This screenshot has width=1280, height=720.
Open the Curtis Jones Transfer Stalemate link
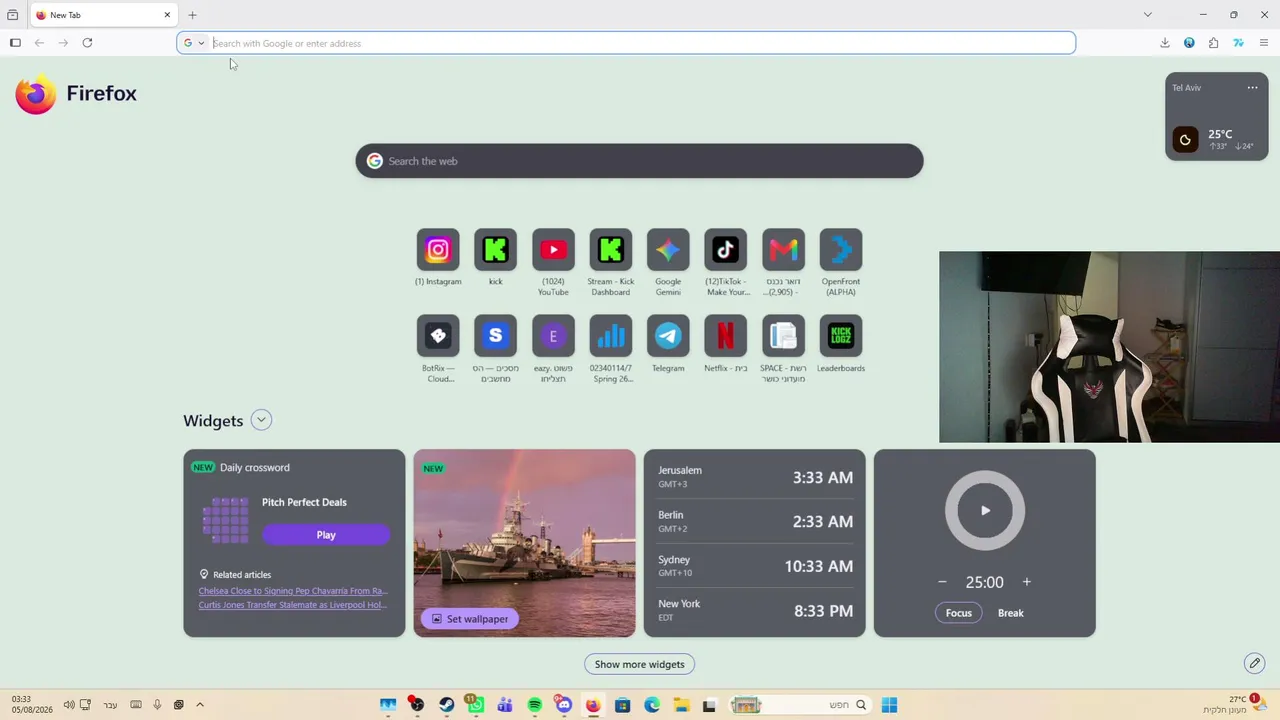point(292,605)
